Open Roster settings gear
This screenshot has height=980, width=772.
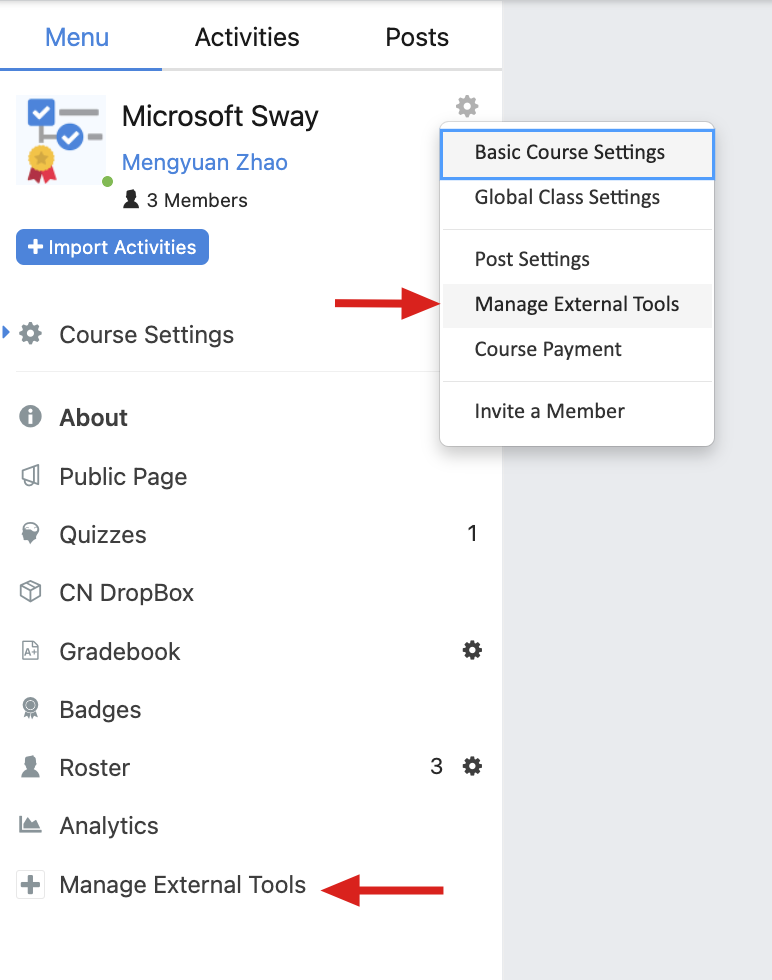pos(472,766)
